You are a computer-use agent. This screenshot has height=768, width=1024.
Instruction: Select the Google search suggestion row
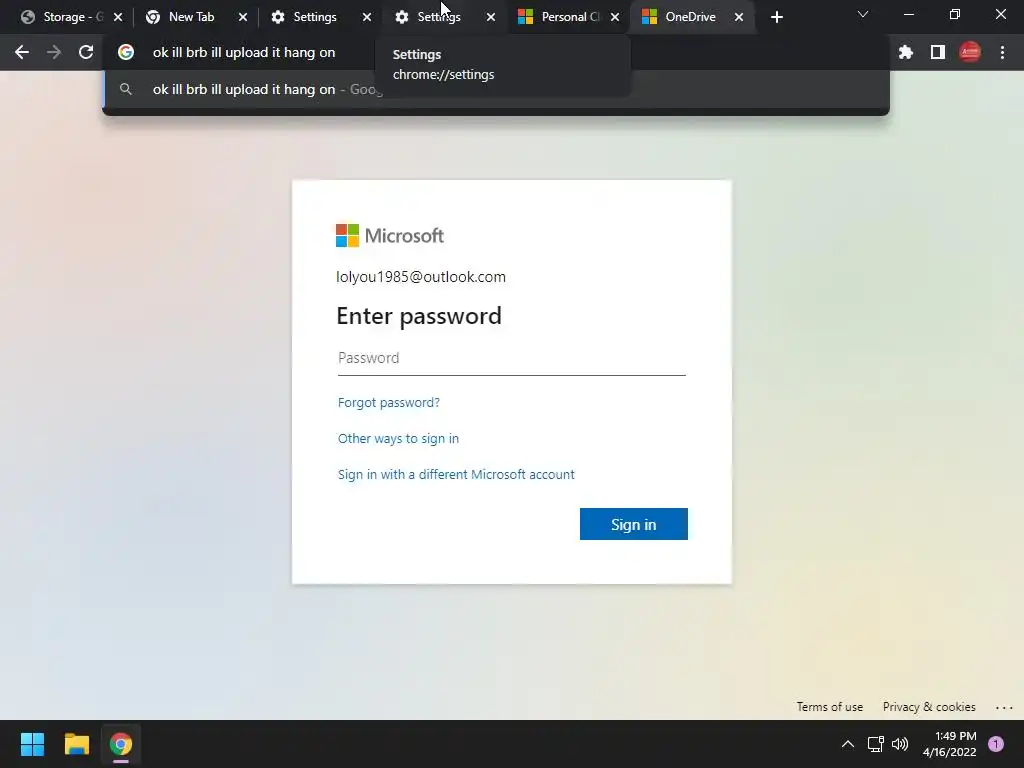496,89
